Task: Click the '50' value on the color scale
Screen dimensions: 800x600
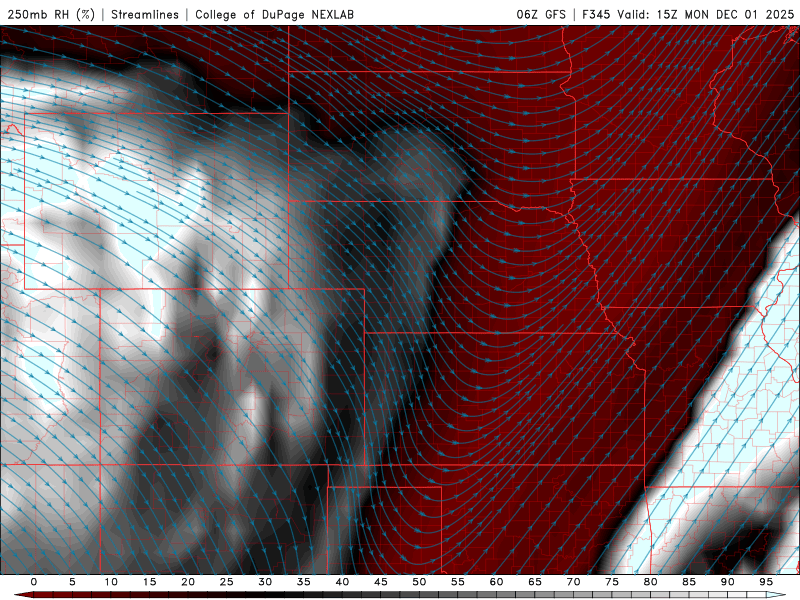Action: [x=419, y=582]
